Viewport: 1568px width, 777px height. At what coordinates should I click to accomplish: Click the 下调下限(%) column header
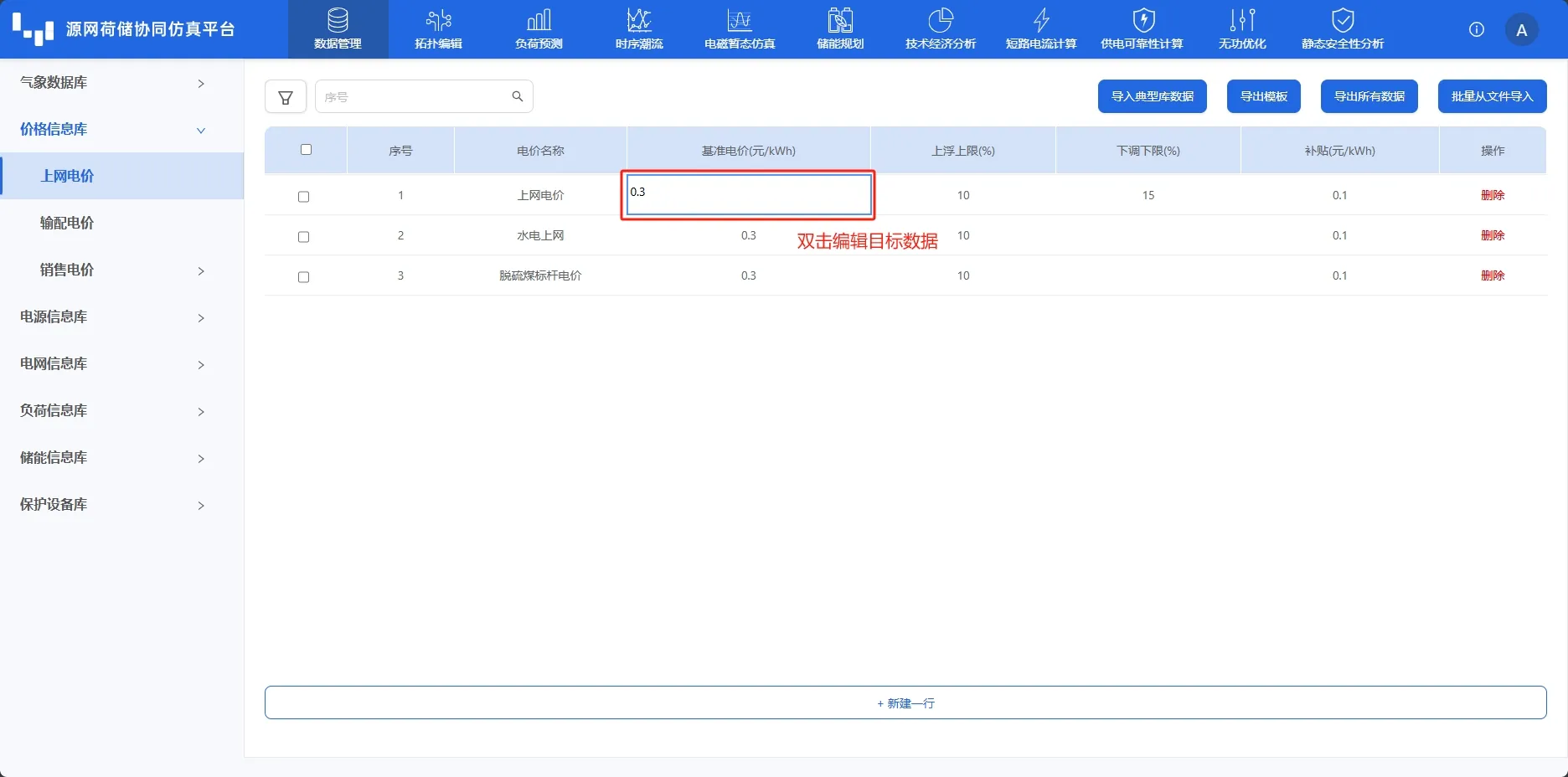(1148, 151)
